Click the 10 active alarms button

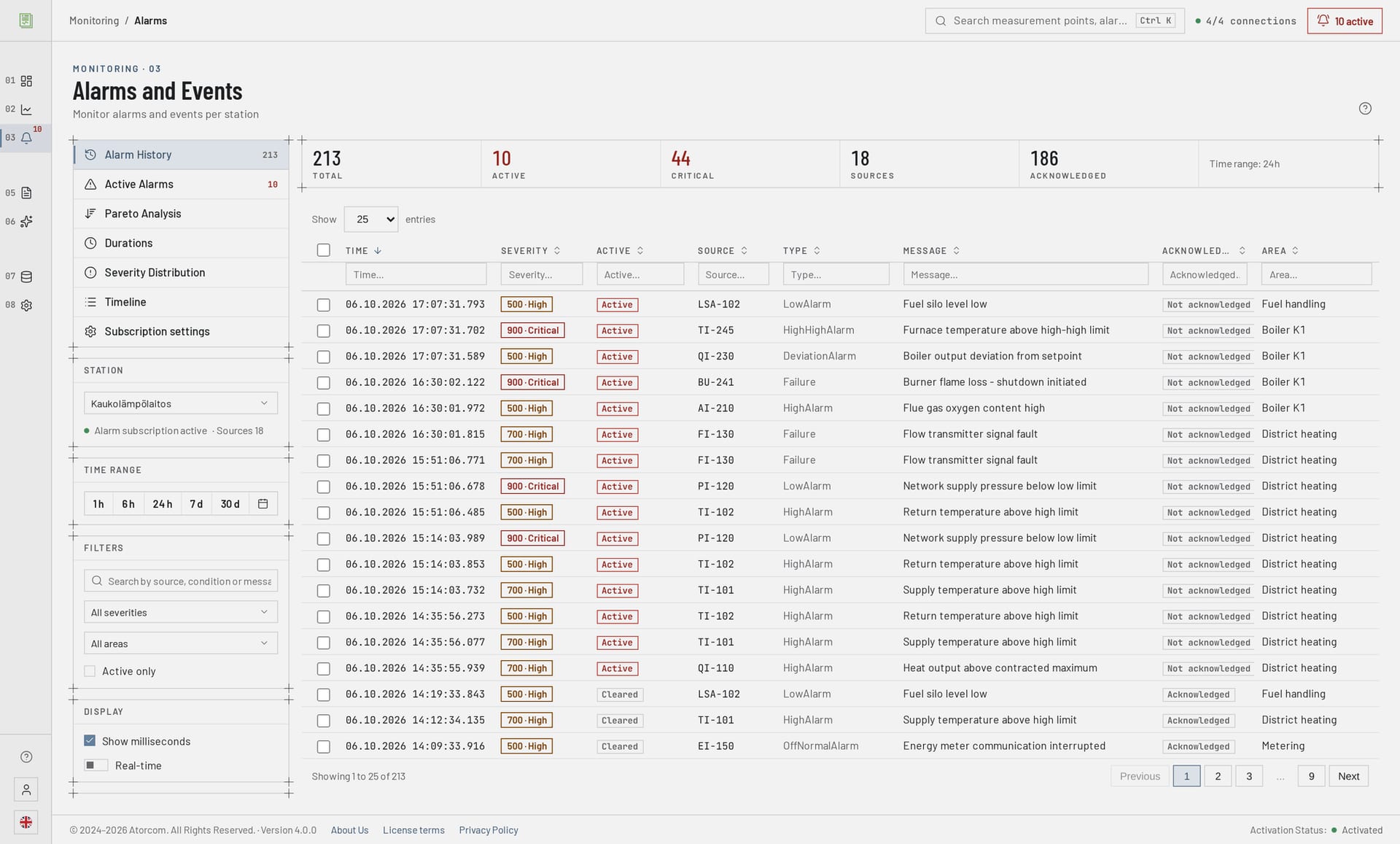tap(1345, 21)
